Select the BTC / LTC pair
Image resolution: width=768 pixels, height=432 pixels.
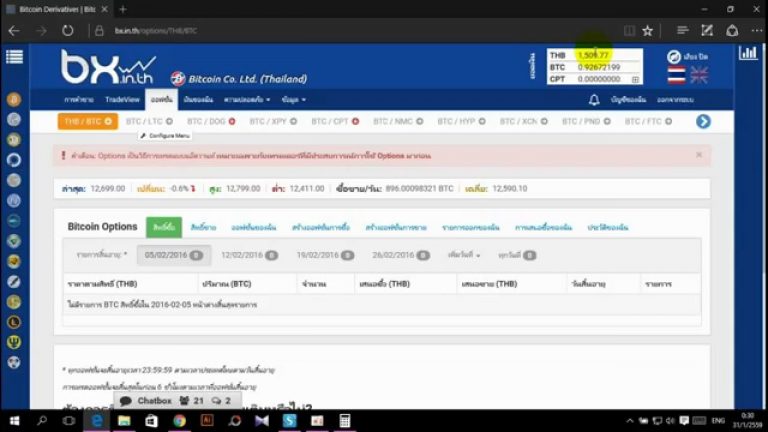[x=149, y=121]
